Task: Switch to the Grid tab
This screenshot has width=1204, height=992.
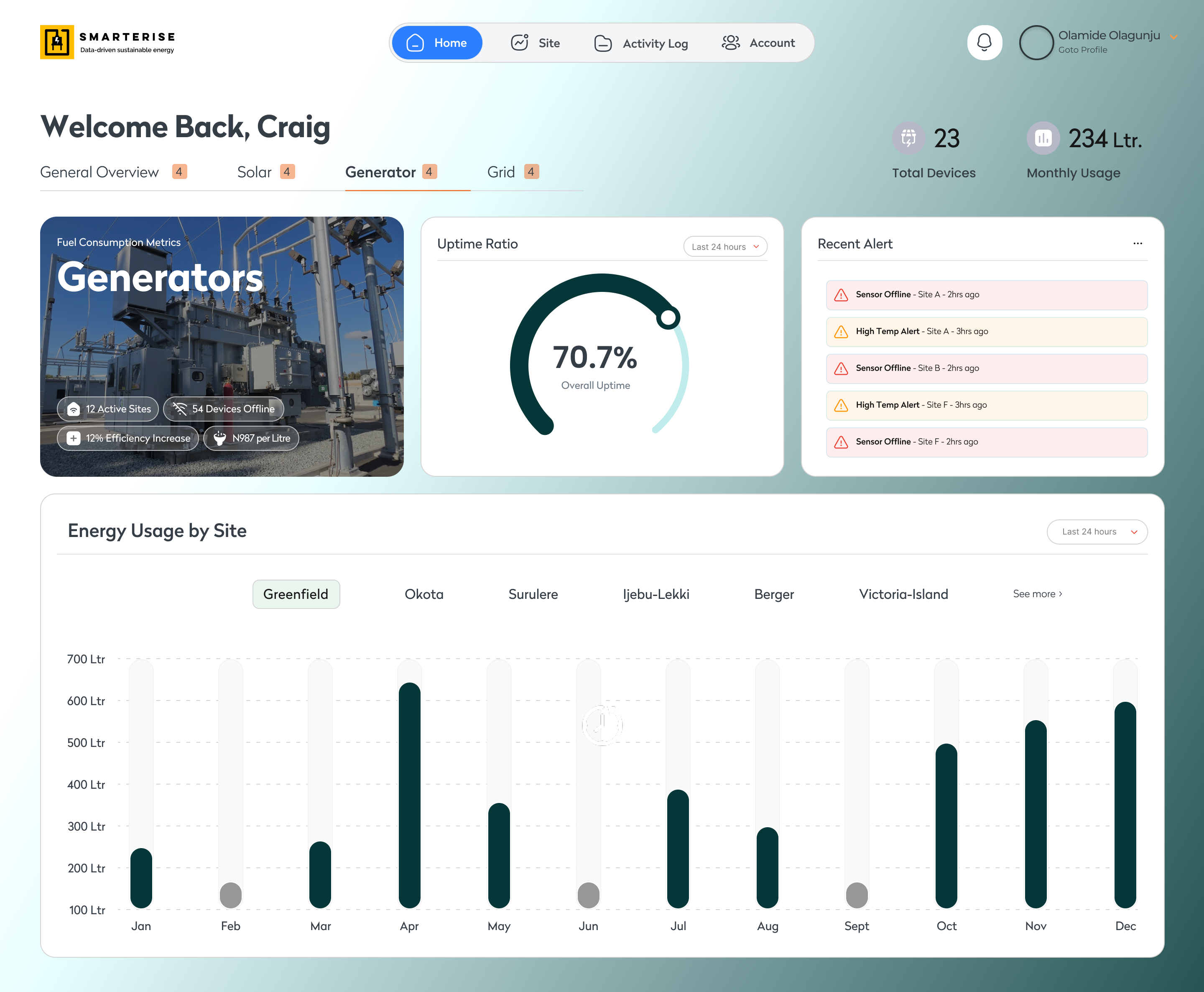Action: point(513,172)
